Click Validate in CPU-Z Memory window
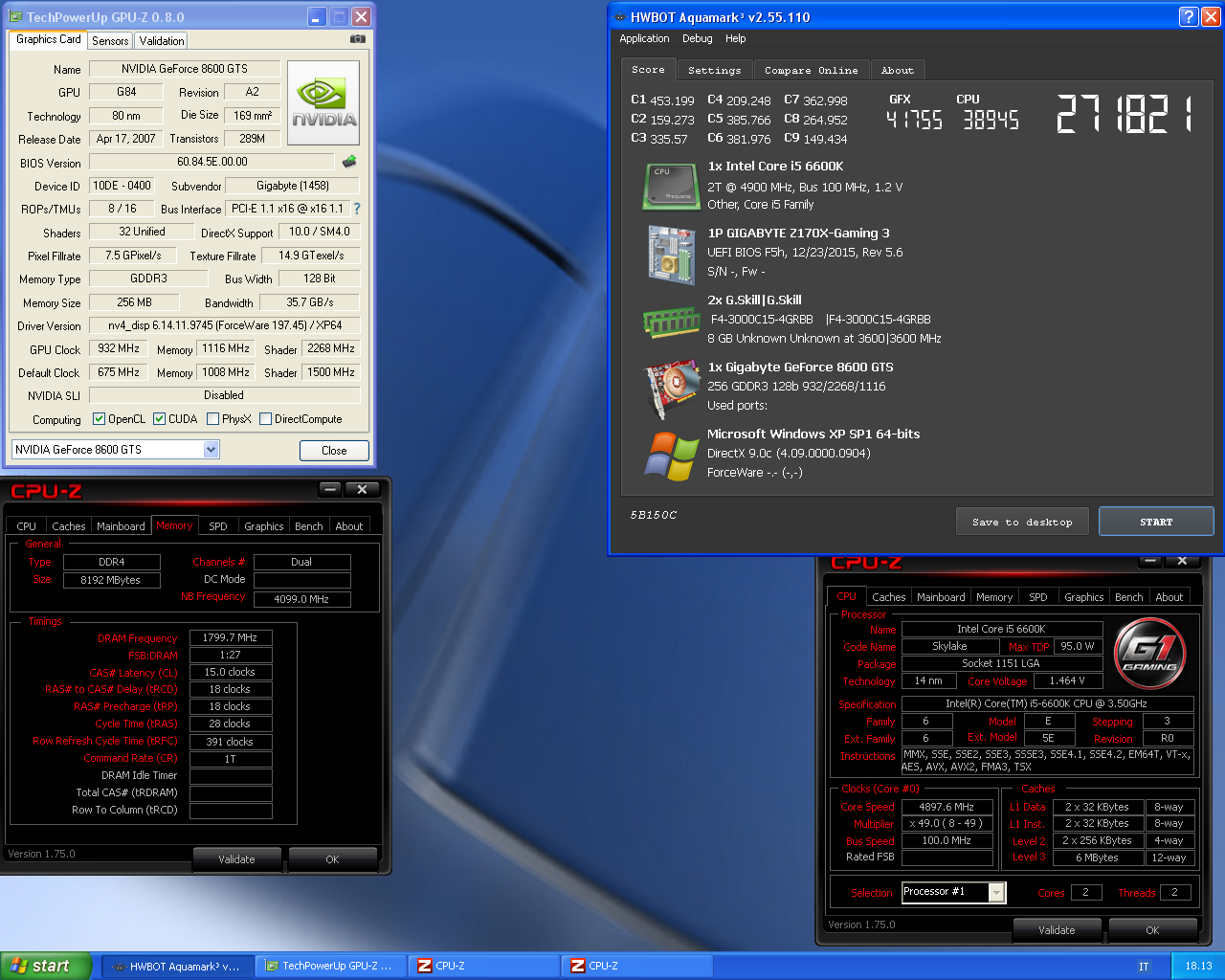 pos(236,859)
